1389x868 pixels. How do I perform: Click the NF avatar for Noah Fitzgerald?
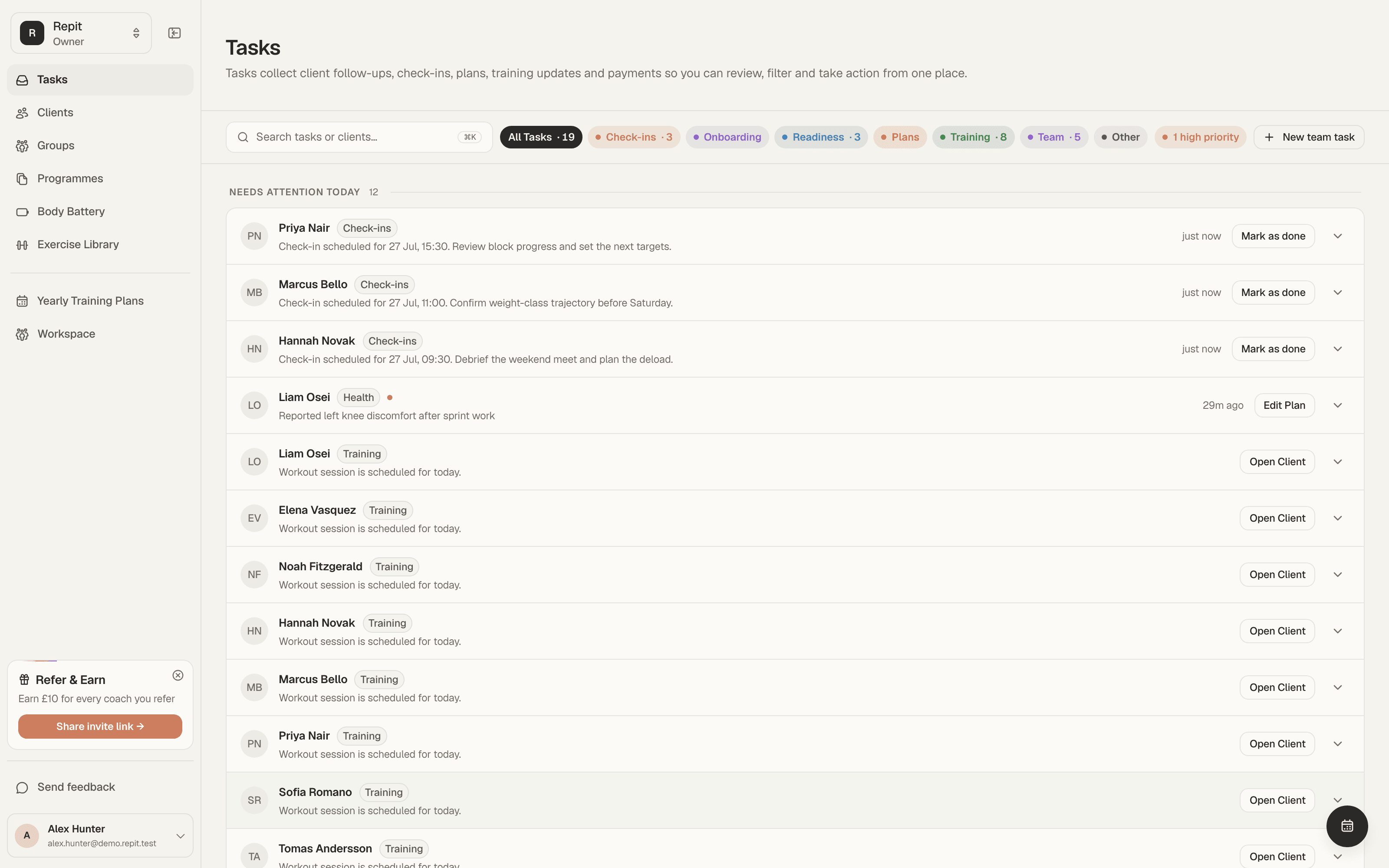(254, 575)
